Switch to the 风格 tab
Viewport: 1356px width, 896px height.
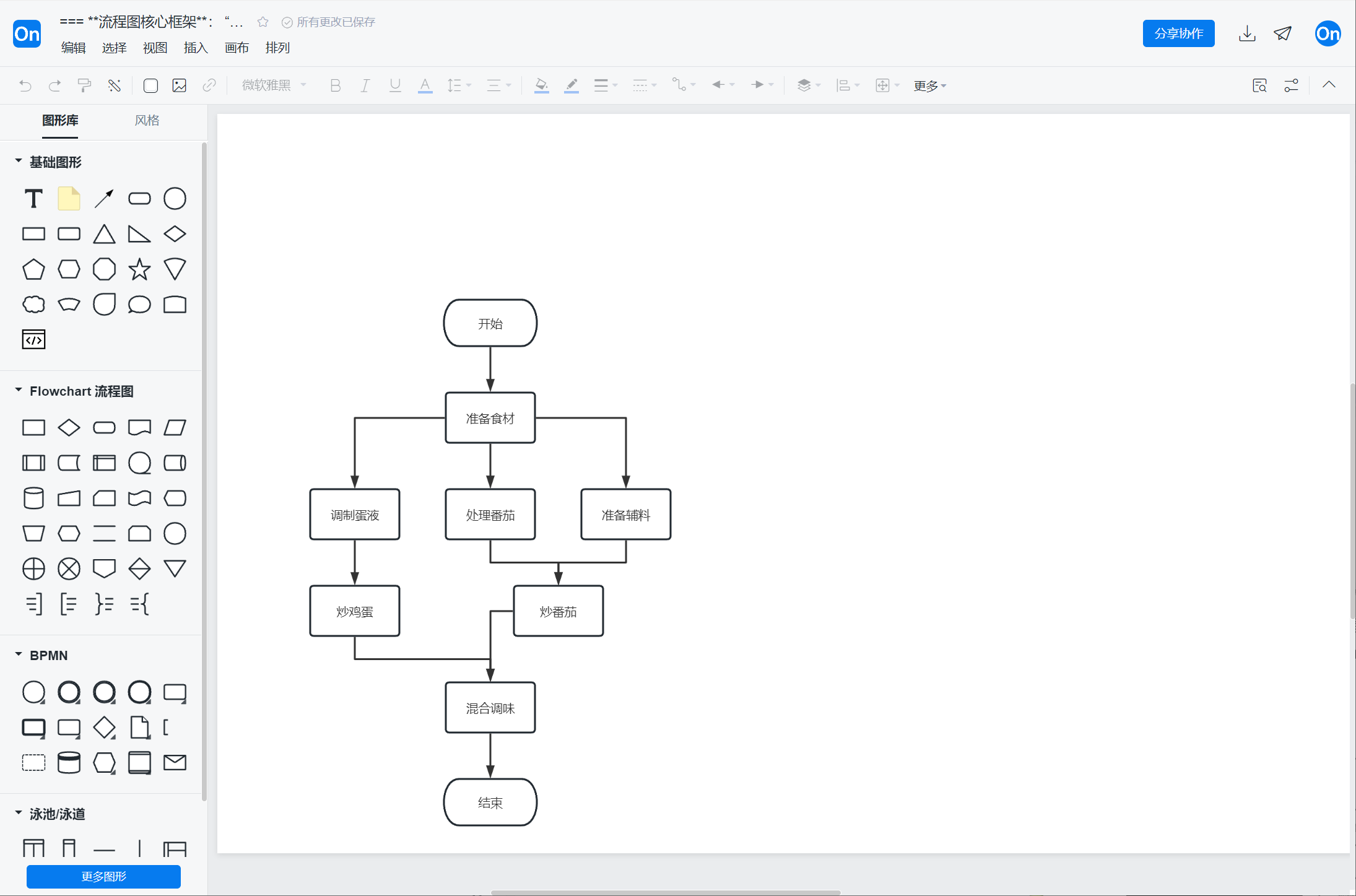147,120
